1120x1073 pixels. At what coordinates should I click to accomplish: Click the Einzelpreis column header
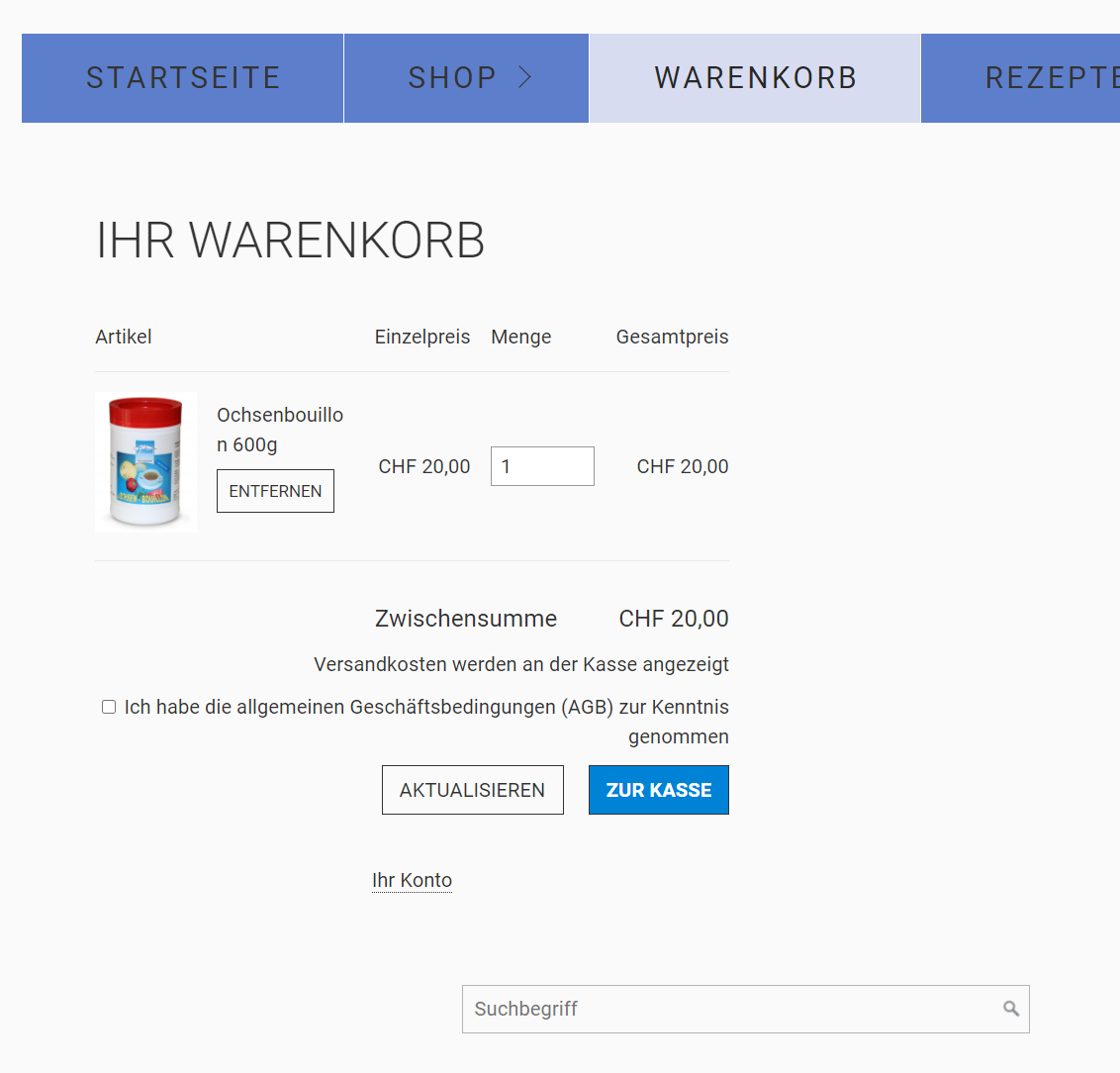pos(422,337)
